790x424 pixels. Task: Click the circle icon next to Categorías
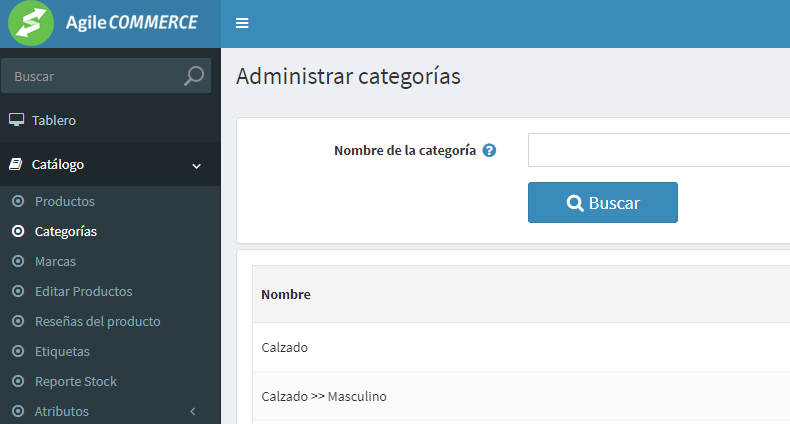click(x=18, y=231)
